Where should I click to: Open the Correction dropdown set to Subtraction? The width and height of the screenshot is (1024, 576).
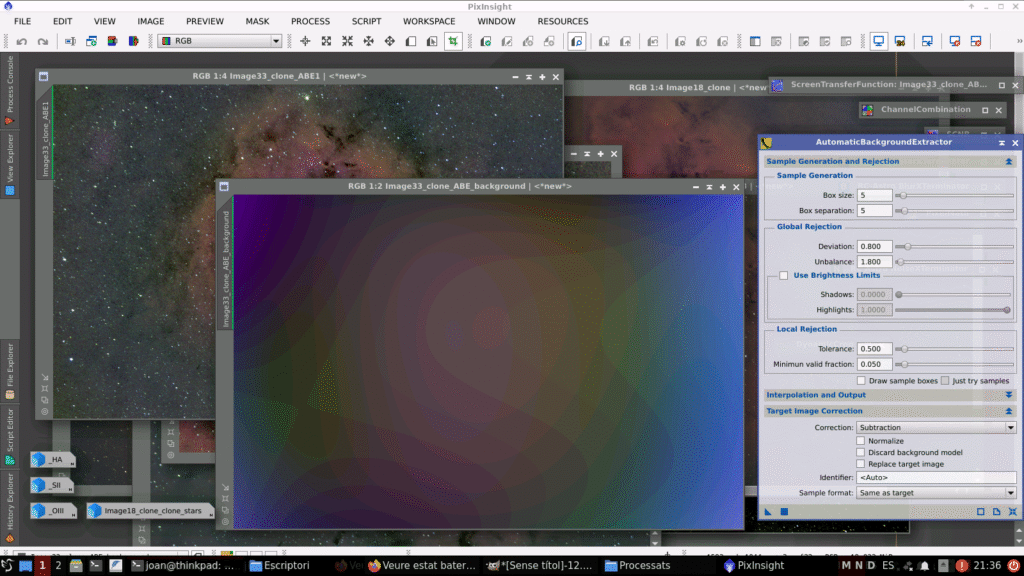(x=936, y=427)
